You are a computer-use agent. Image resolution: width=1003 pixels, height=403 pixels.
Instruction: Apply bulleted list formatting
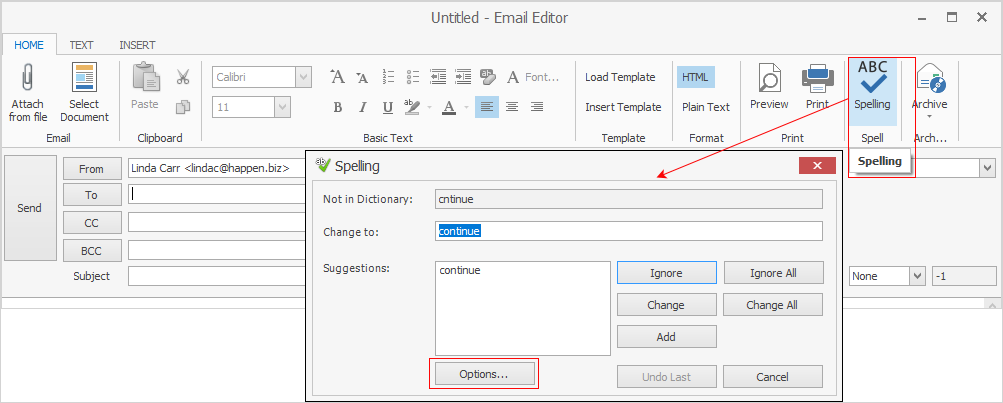coord(413,77)
